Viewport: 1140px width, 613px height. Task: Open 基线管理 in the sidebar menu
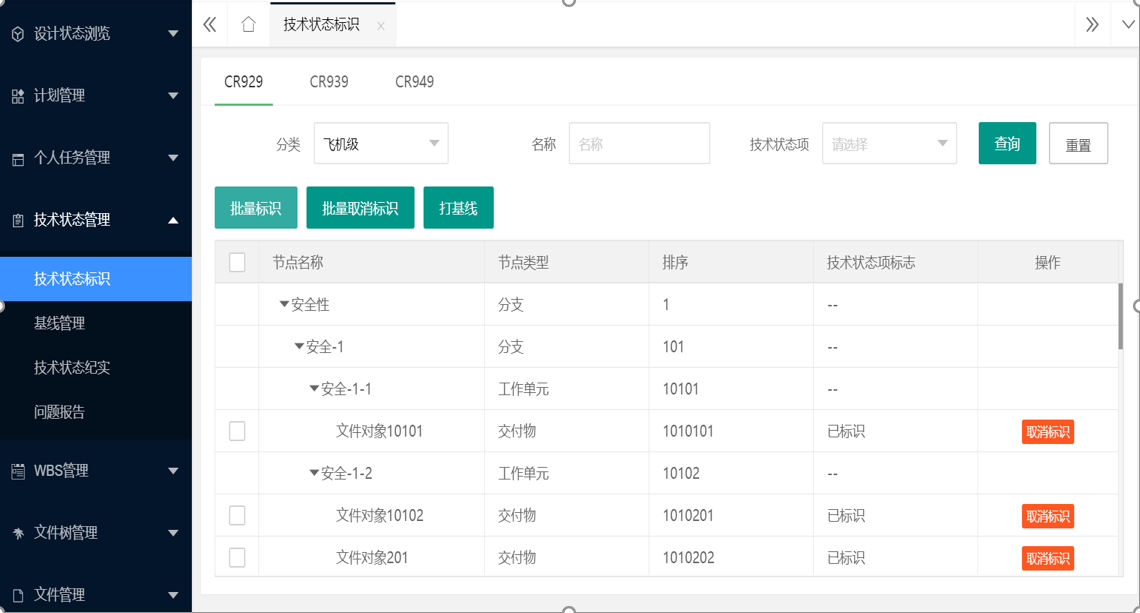pos(60,323)
